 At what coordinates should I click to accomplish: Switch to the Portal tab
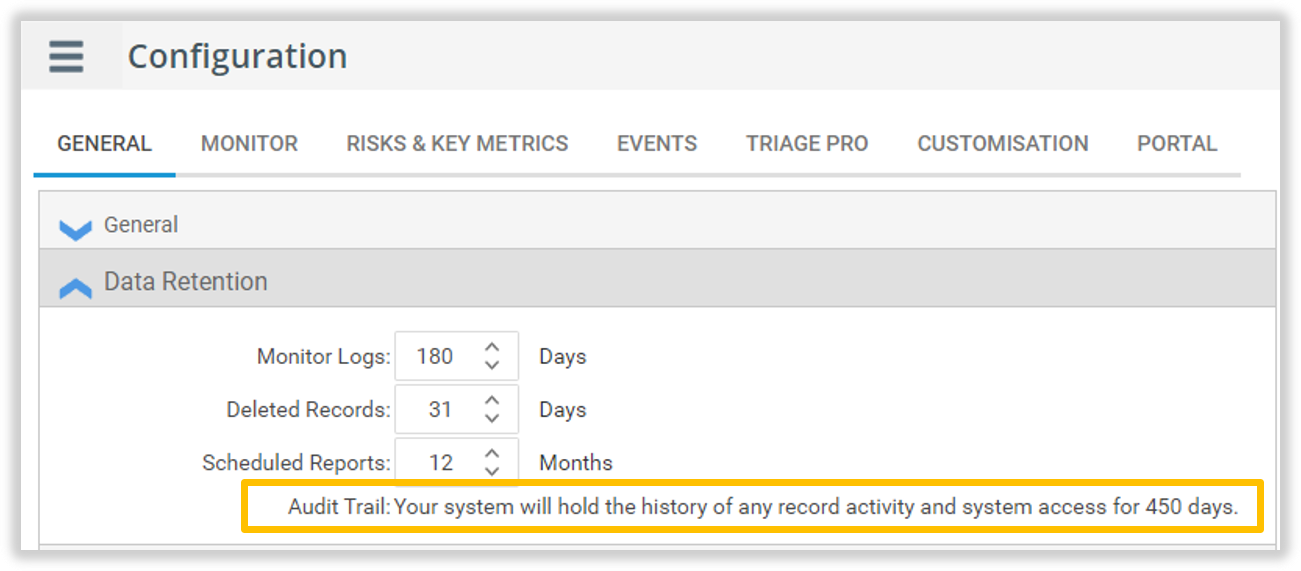click(1176, 144)
